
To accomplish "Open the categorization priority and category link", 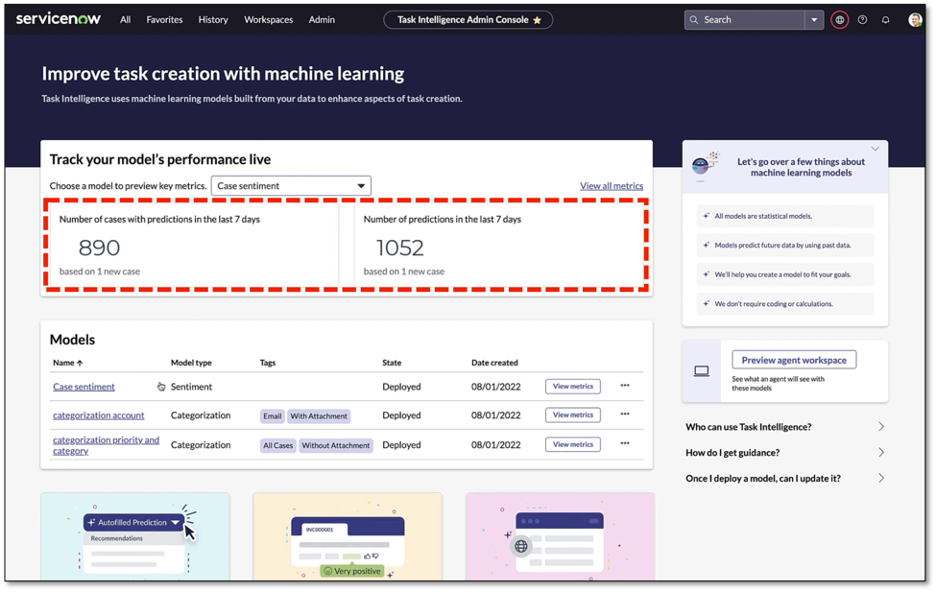I will coord(106,445).
